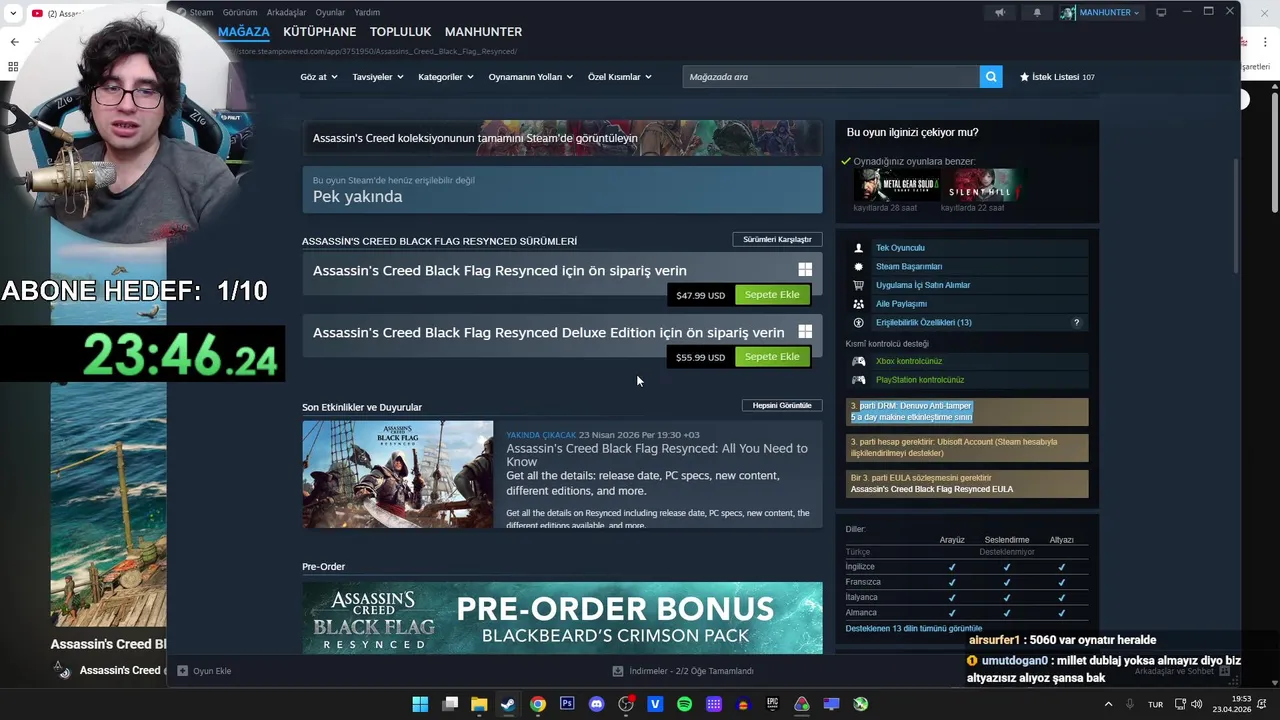Click the Oyun Ekle plus icon

coord(182,671)
